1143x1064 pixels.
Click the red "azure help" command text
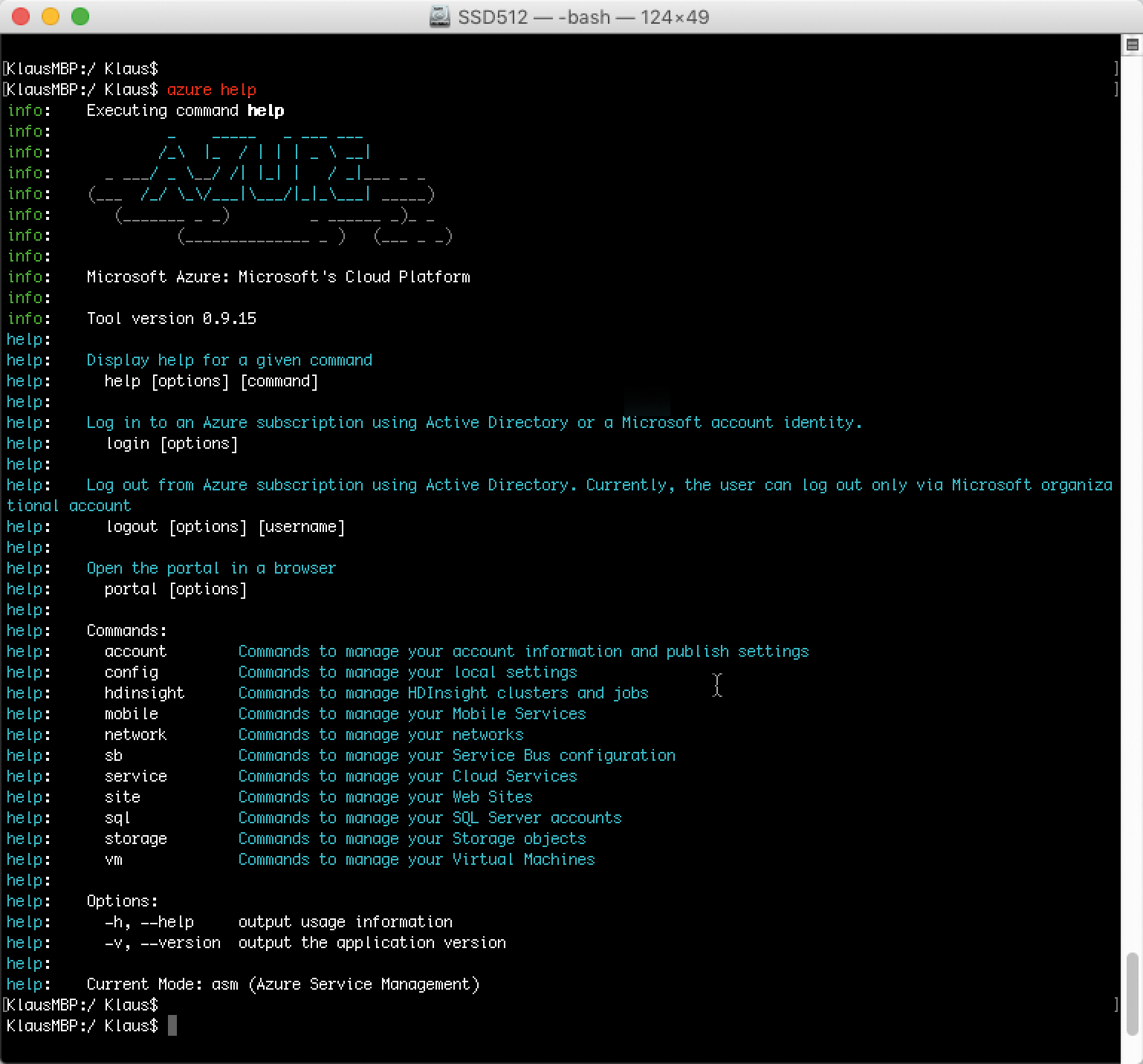[211, 90]
